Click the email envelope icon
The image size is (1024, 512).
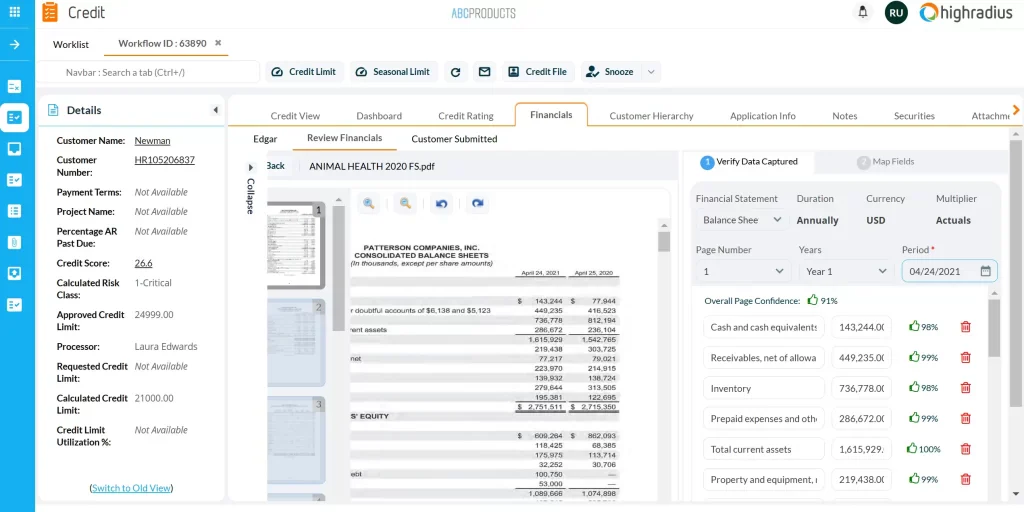click(x=485, y=72)
